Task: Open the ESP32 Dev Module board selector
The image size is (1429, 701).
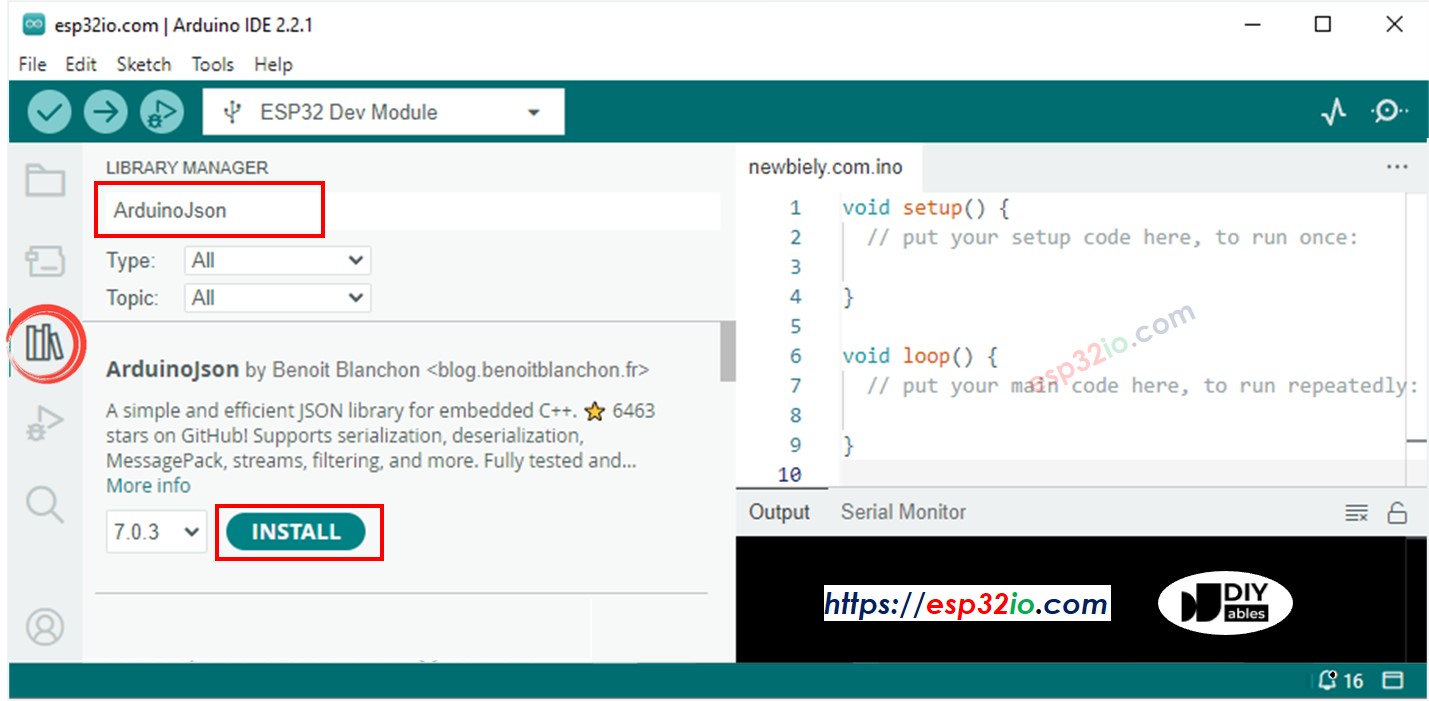Action: tap(383, 111)
